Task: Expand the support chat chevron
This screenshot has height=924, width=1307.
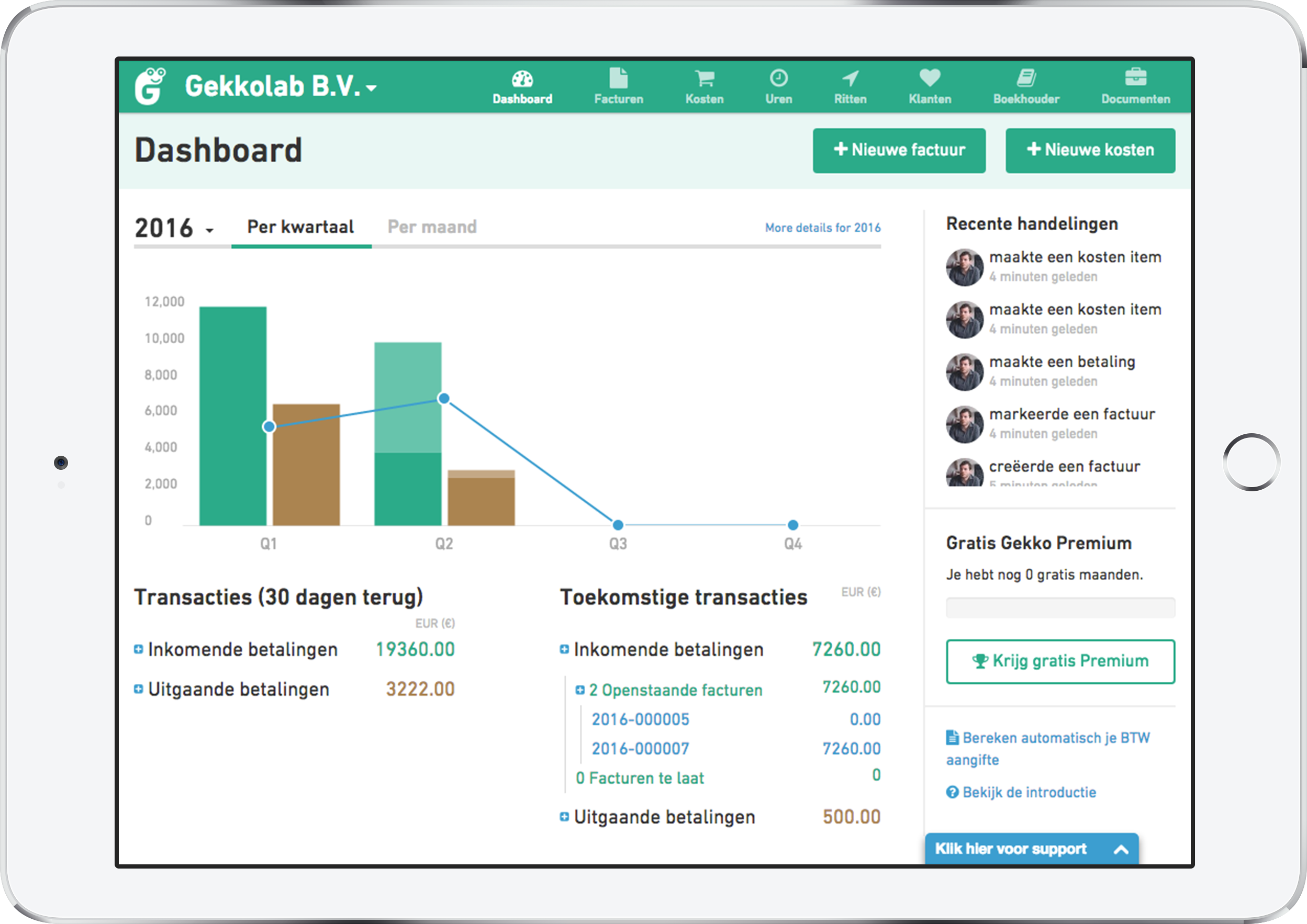Action: 1121,850
